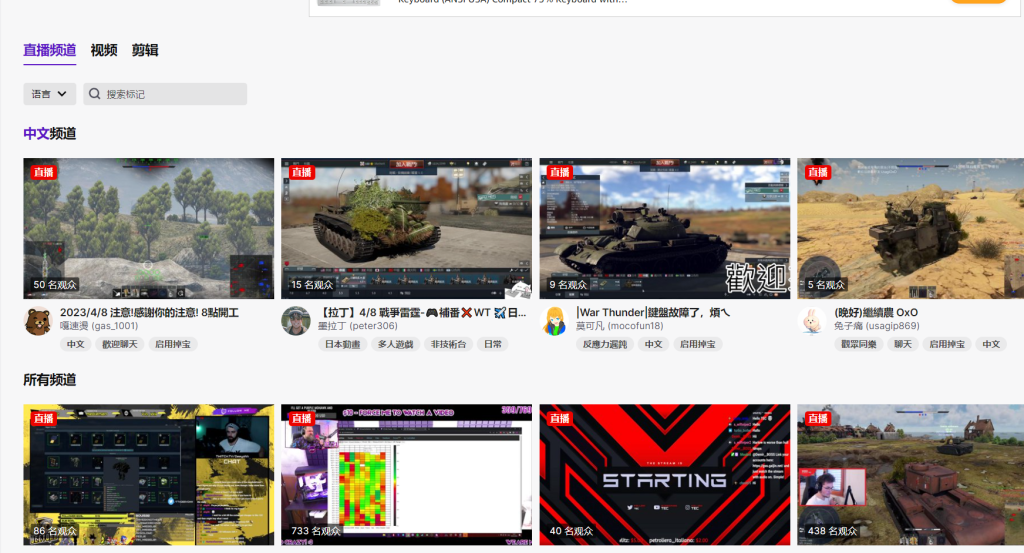This screenshot has width=1024, height=553.
Task: Open peter306 stream thumbnail with 15 viewers
Action: 406,229
